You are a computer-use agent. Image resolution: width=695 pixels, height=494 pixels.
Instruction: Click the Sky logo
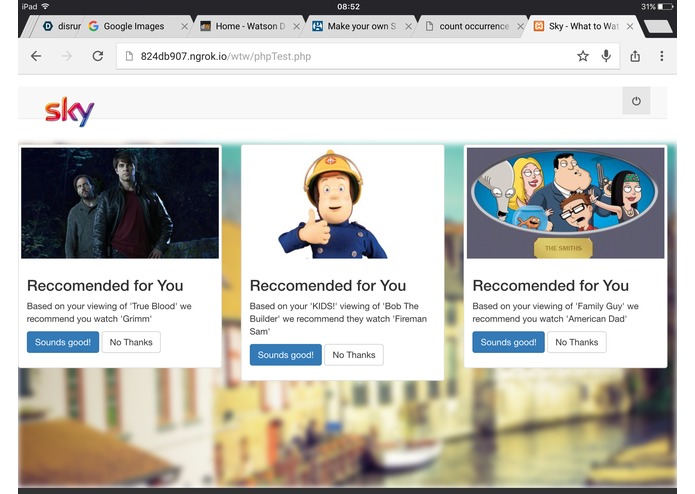[x=69, y=111]
